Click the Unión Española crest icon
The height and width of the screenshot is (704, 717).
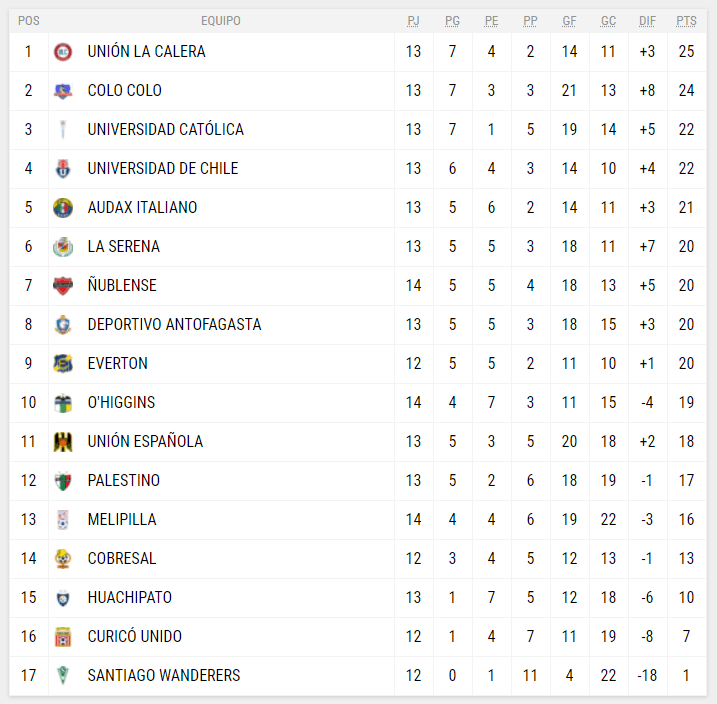(63, 441)
